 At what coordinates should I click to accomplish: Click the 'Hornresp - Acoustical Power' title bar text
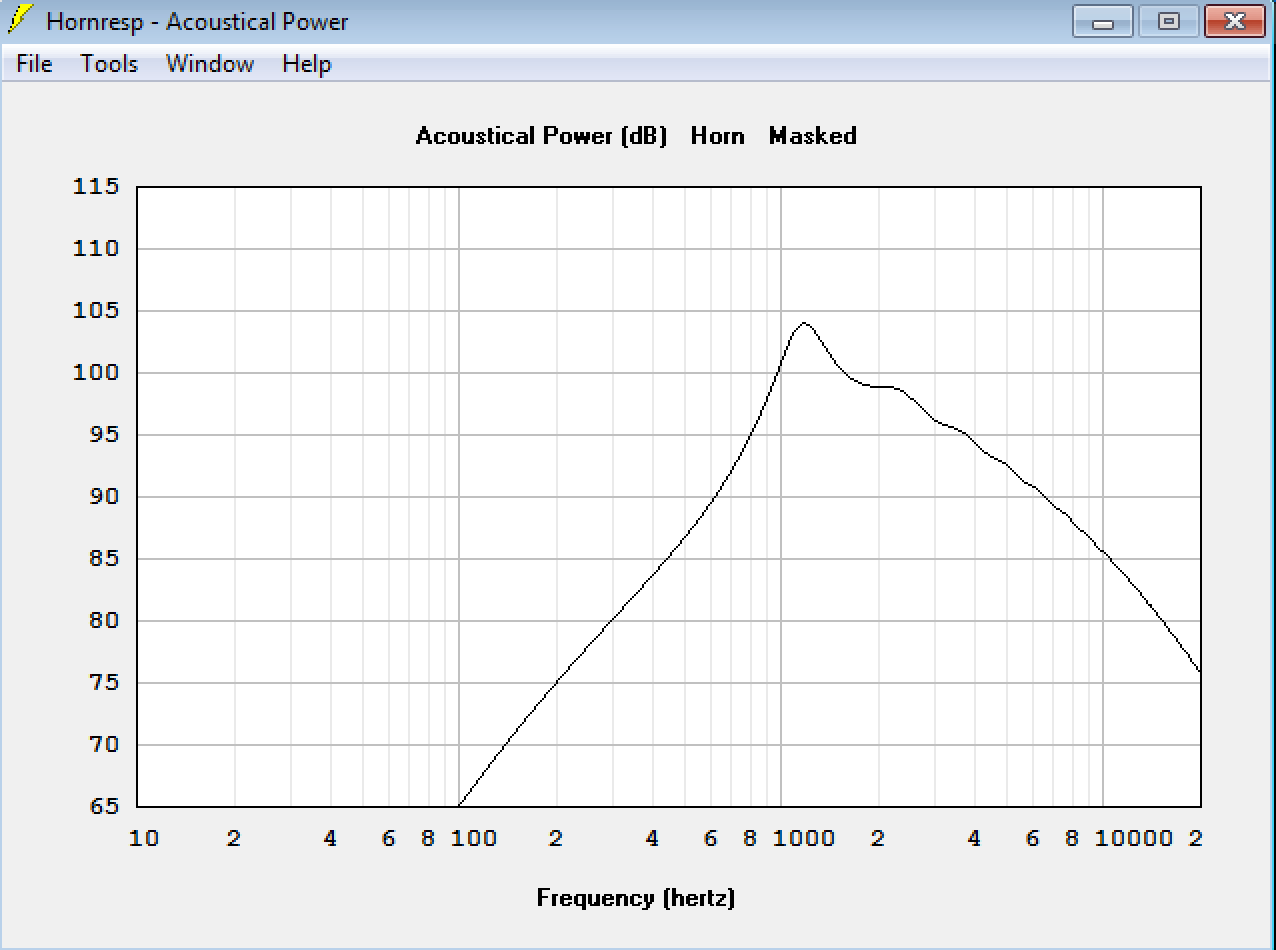pos(197,21)
